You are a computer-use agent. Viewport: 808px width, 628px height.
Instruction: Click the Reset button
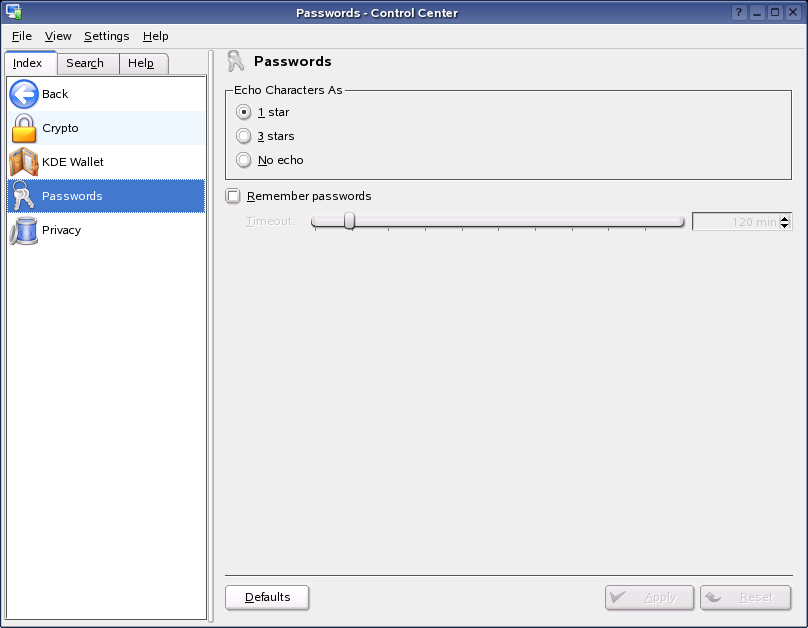tap(745, 598)
